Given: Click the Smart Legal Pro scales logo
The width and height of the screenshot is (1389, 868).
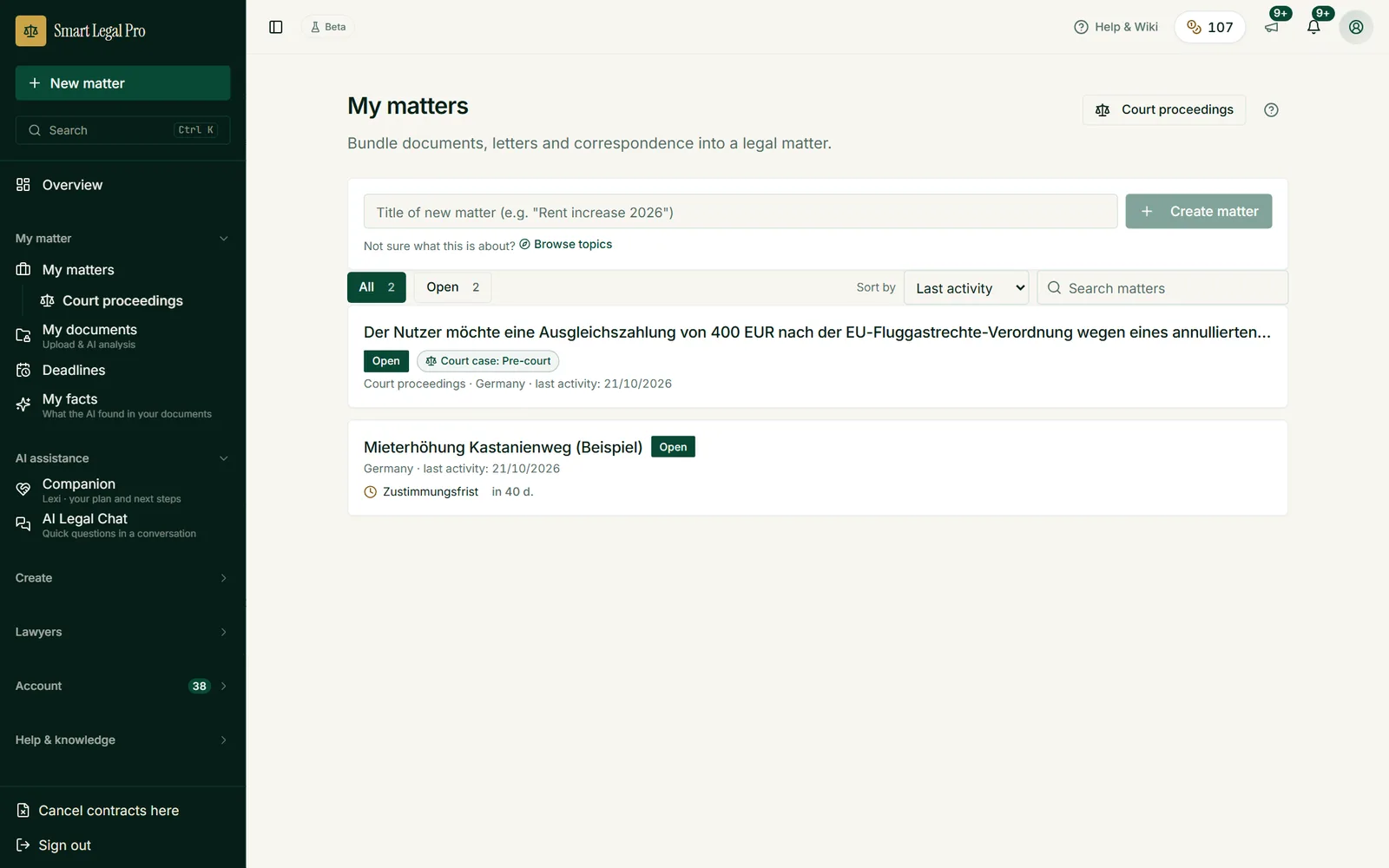Looking at the screenshot, I should coord(30,30).
